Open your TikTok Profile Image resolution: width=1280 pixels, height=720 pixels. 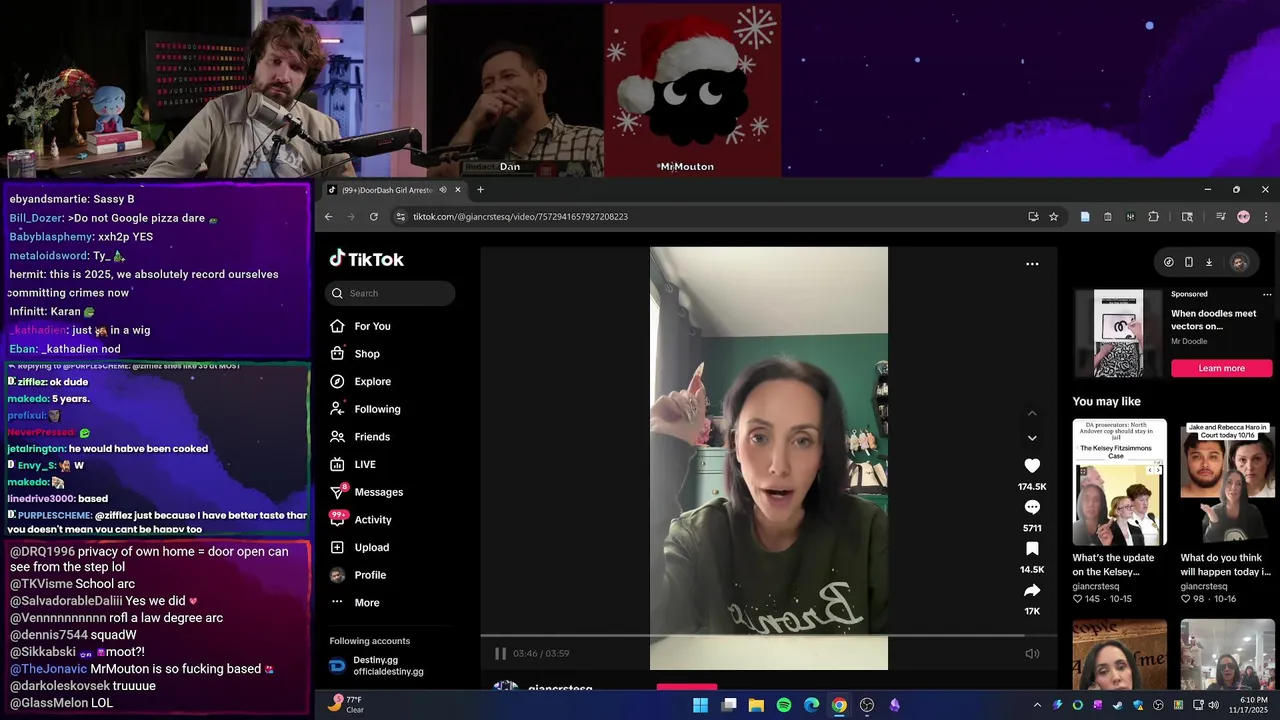(x=359, y=575)
